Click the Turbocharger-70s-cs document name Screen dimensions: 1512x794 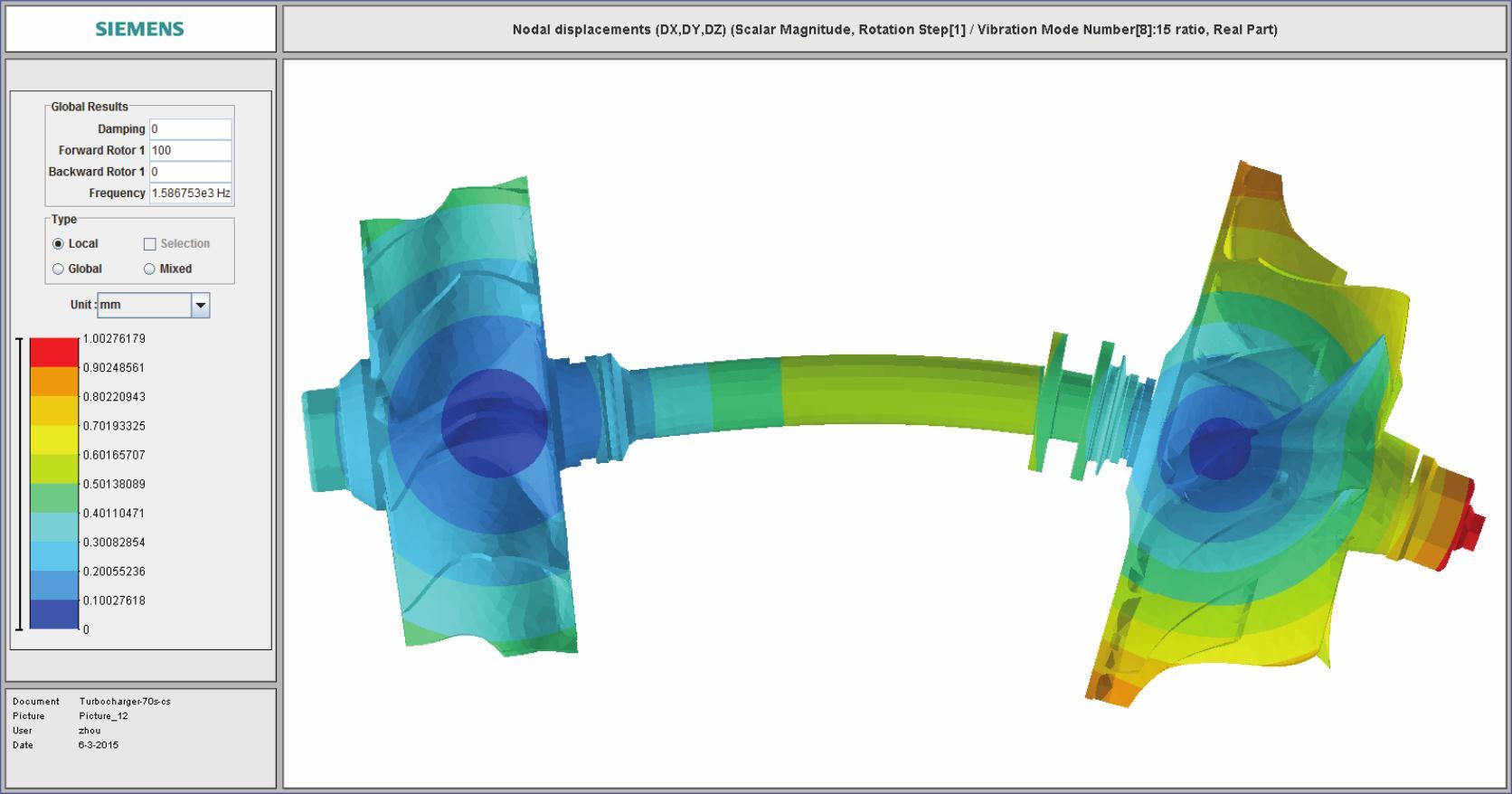click(125, 702)
